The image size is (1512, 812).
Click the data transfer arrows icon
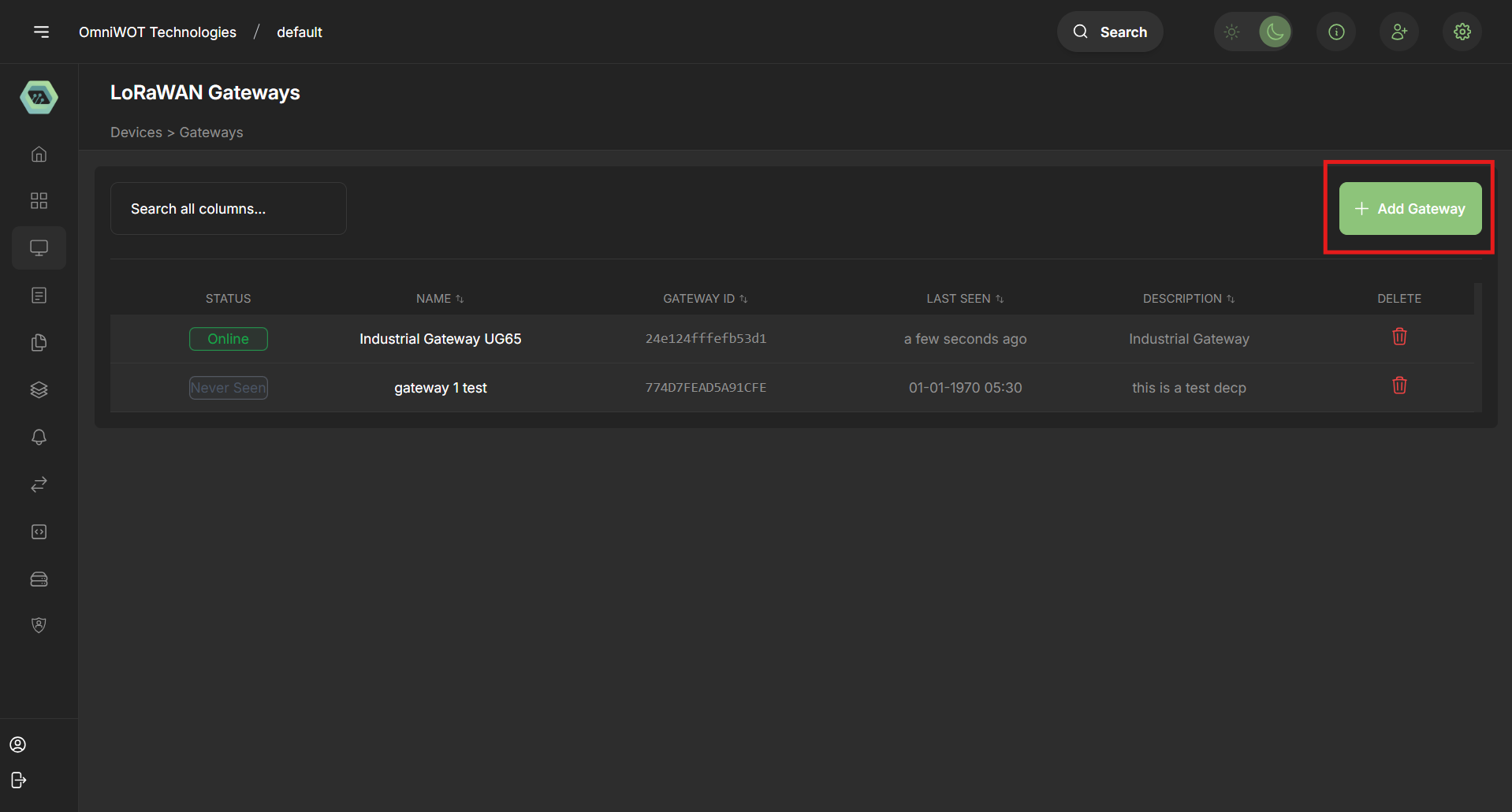39,484
